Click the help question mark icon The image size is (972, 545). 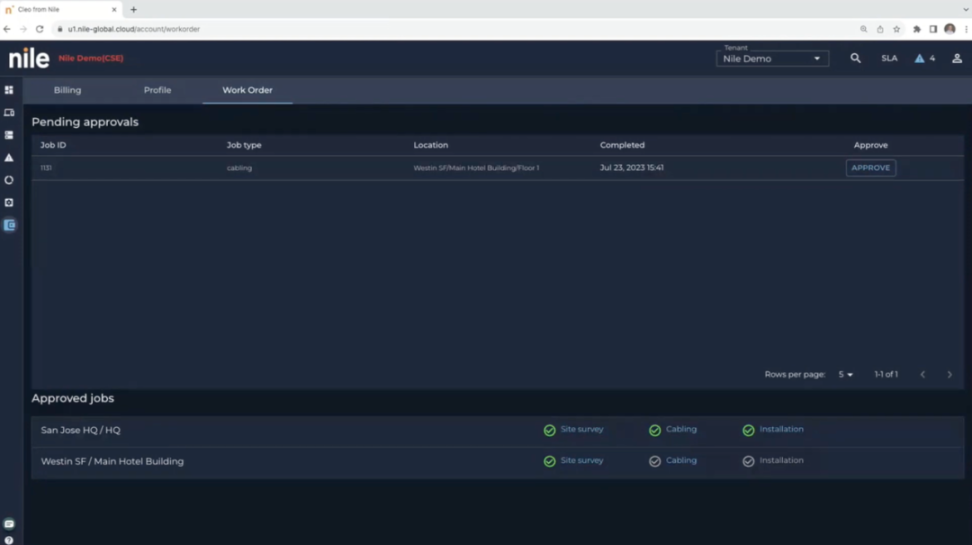coord(9,540)
